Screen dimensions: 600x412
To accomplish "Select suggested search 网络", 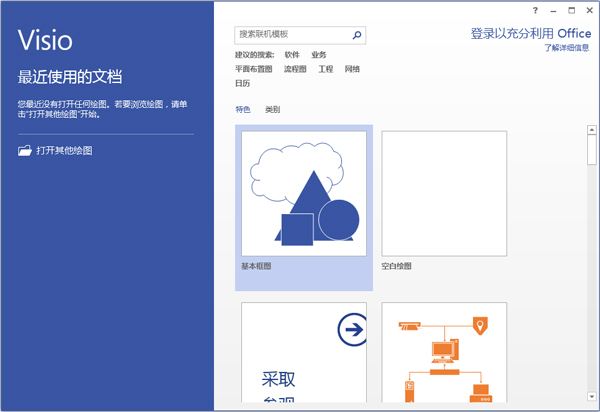I will (352, 69).
